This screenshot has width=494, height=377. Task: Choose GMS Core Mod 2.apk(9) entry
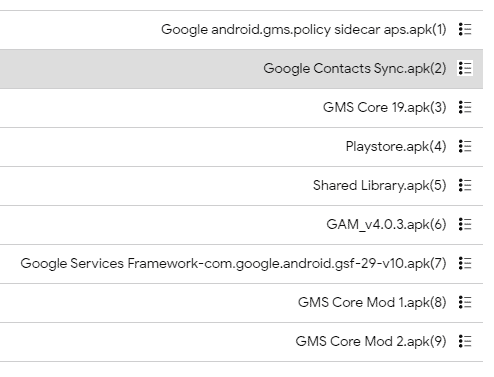click(371, 342)
